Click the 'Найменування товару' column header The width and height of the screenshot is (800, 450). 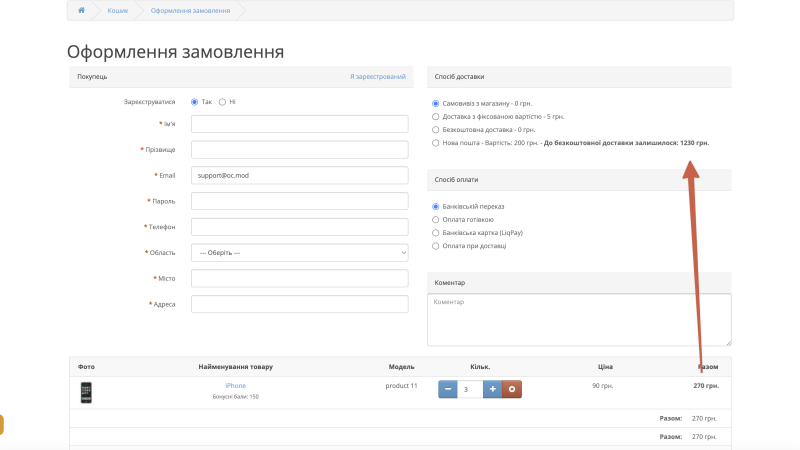236,367
